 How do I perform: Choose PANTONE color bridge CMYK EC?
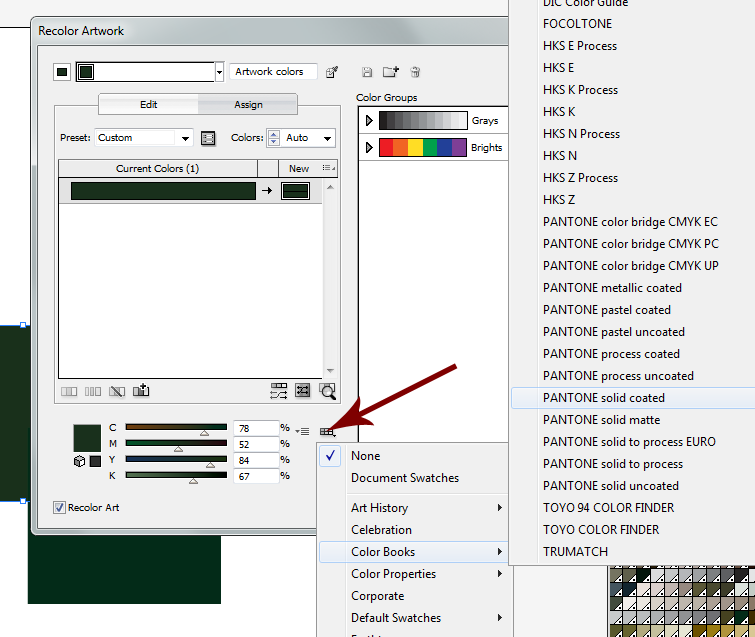(633, 222)
